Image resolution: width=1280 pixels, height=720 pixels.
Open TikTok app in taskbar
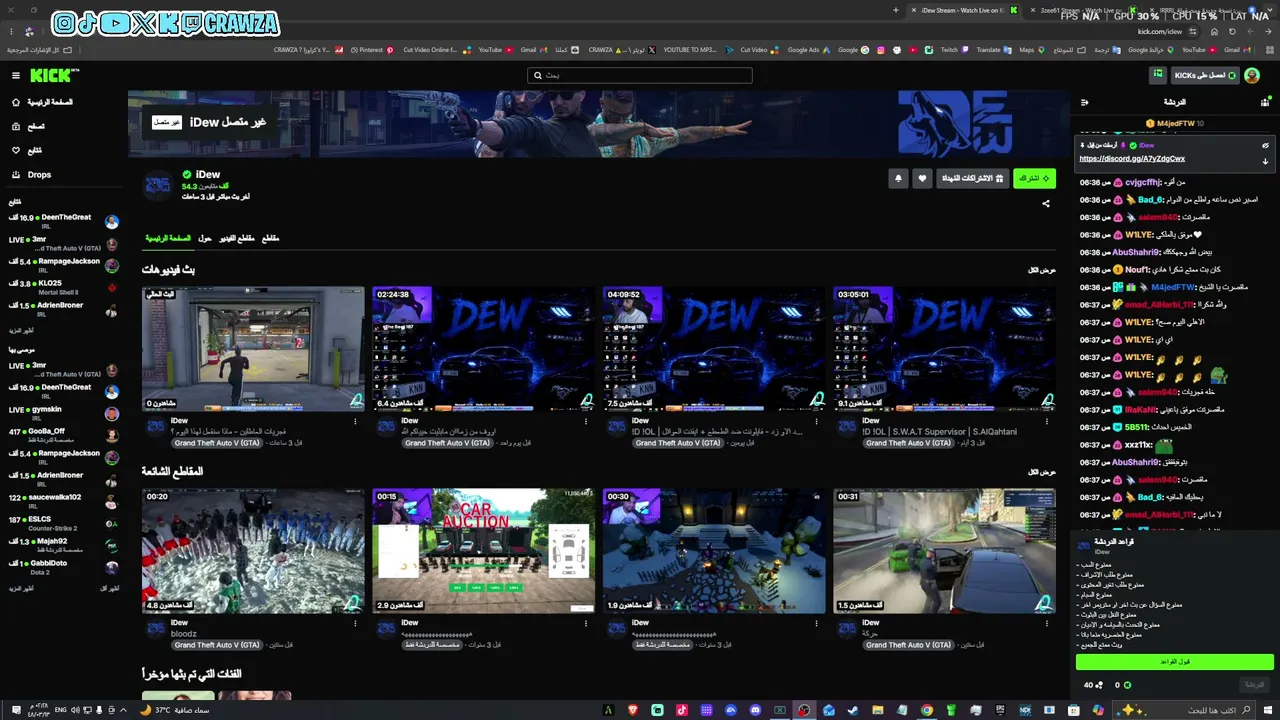[681, 710]
